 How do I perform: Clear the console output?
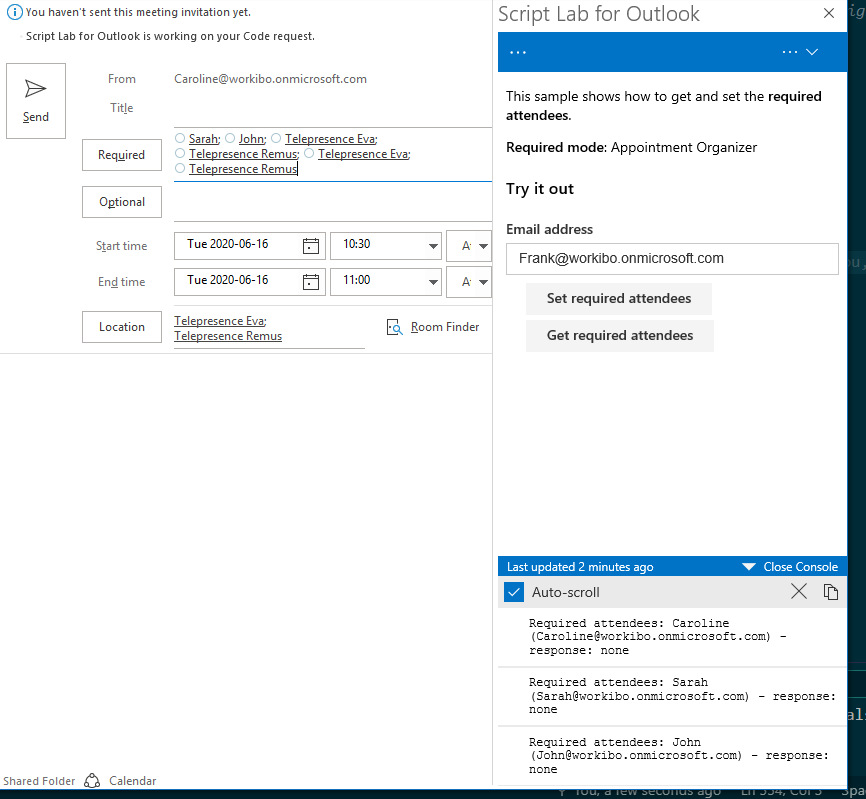798,591
